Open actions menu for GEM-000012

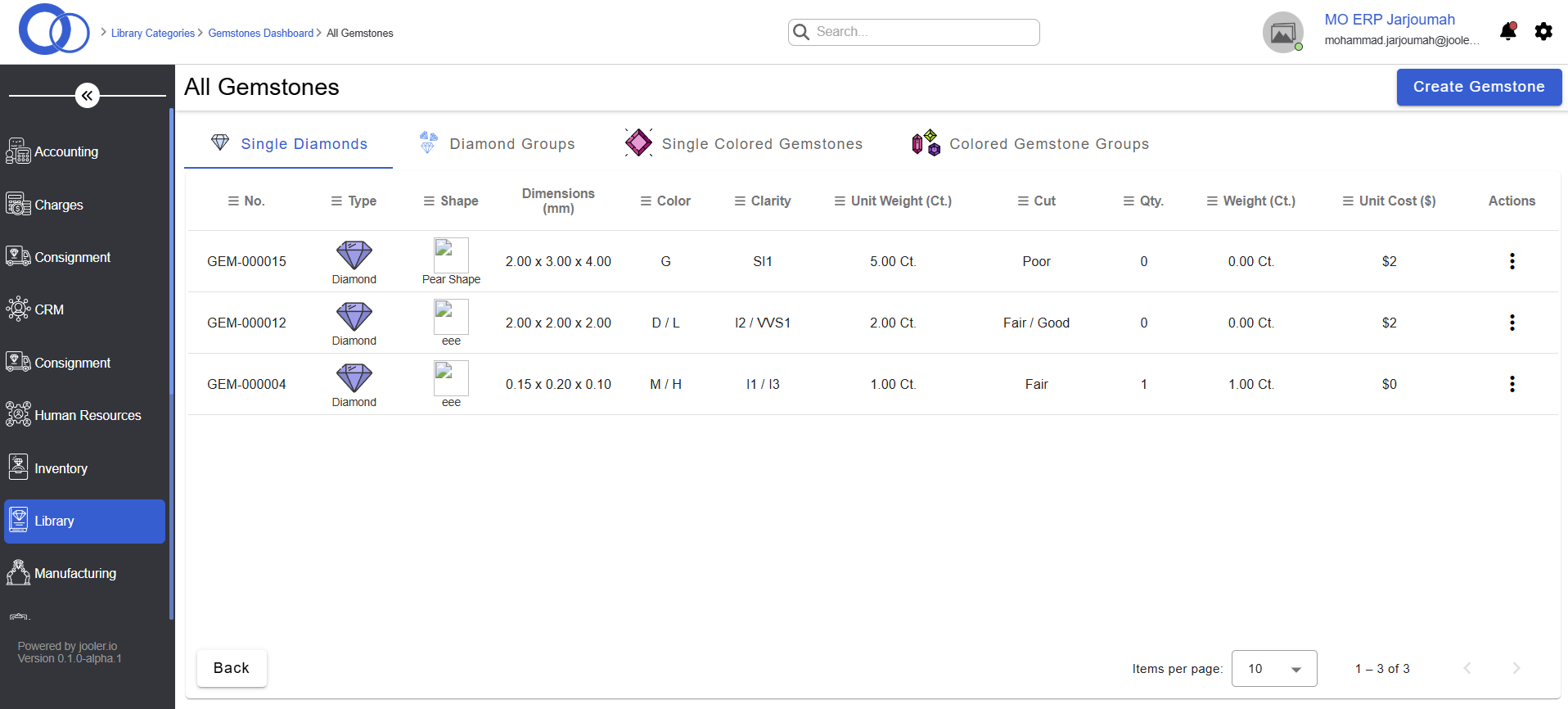(x=1512, y=323)
